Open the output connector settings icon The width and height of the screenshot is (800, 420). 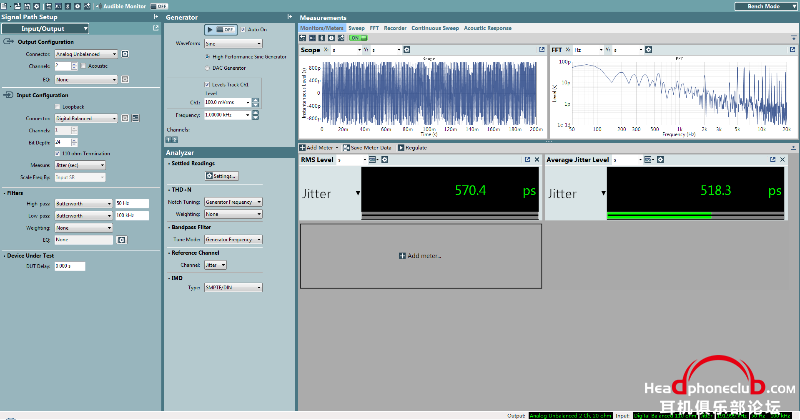[125, 54]
